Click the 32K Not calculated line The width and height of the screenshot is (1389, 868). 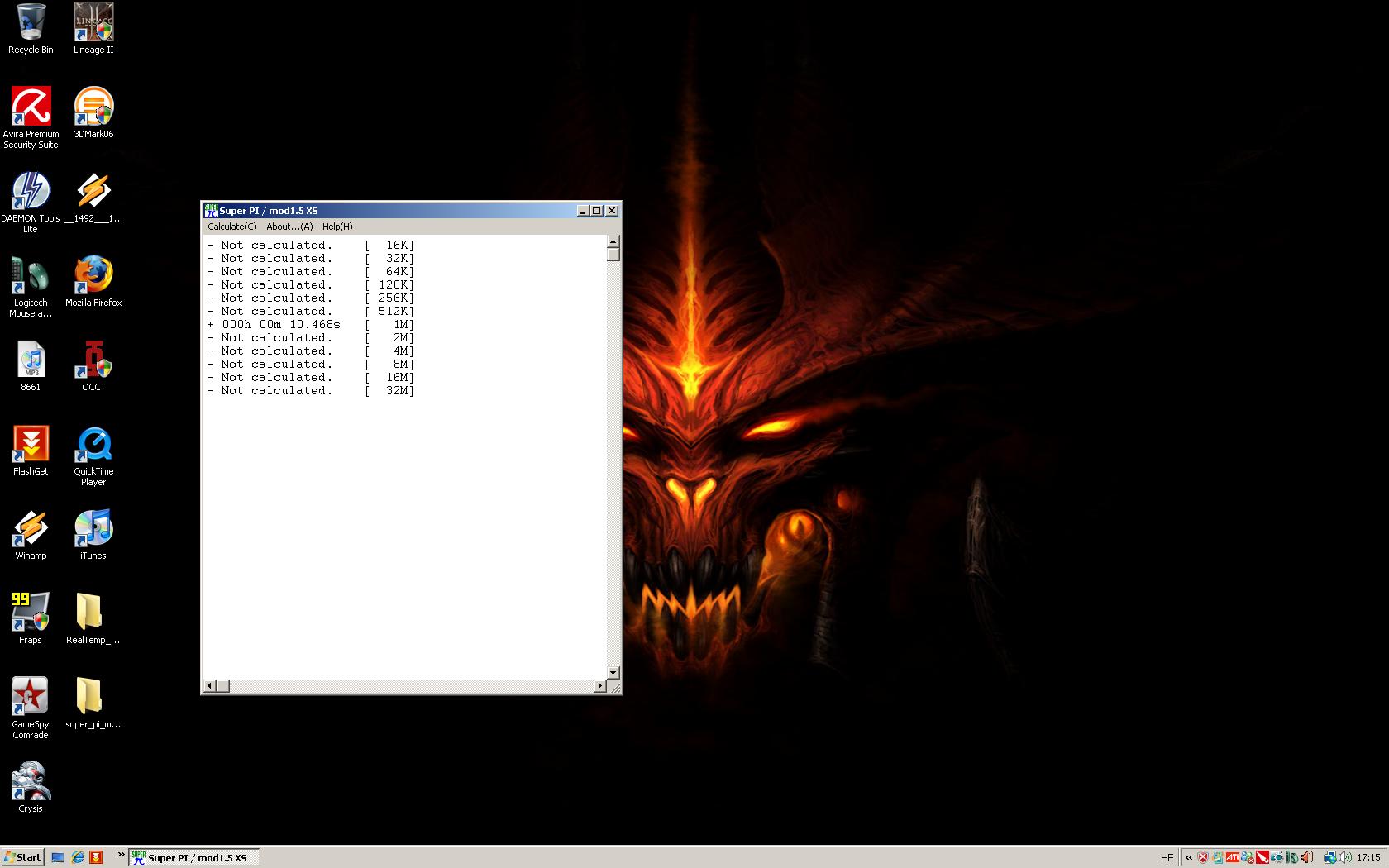coord(310,259)
